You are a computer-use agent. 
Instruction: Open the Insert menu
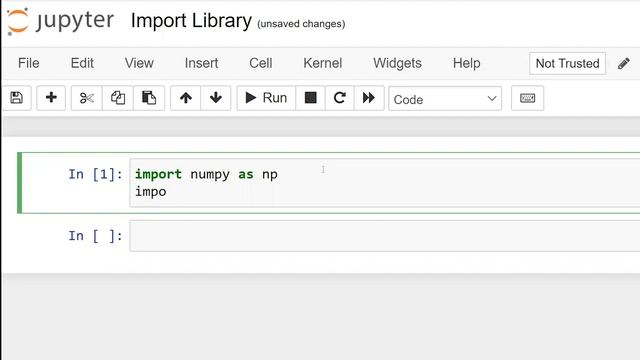(x=201, y=63)
